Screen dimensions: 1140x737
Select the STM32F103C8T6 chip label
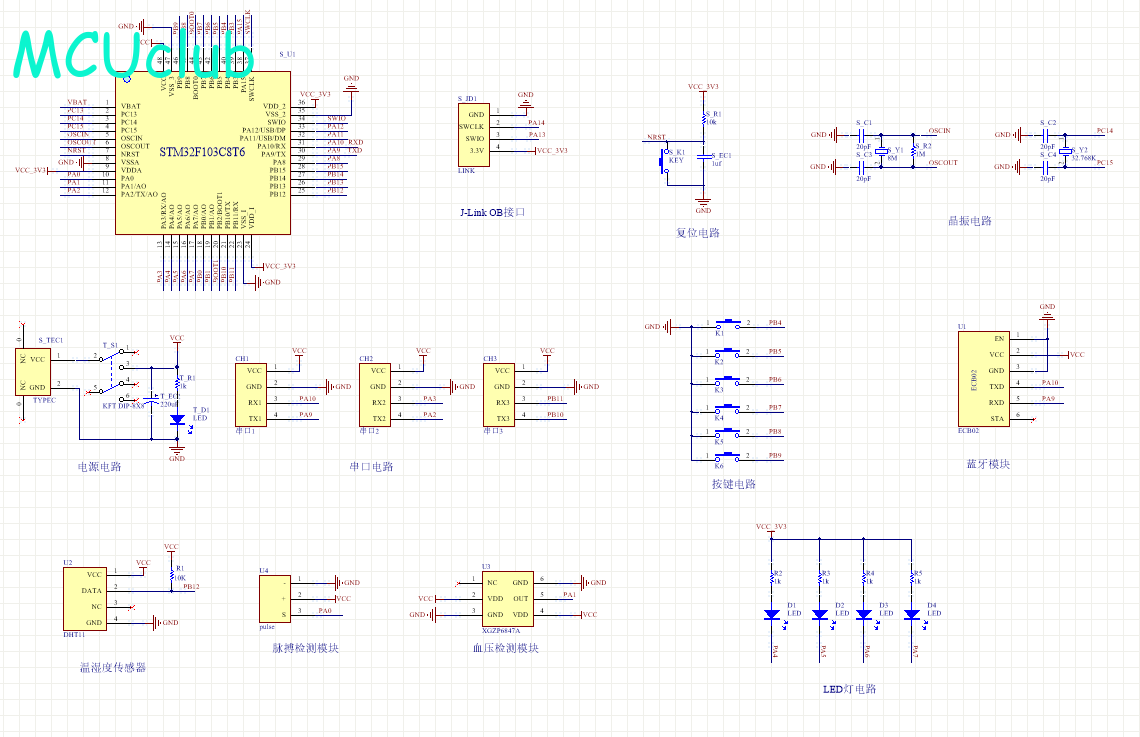202,152
